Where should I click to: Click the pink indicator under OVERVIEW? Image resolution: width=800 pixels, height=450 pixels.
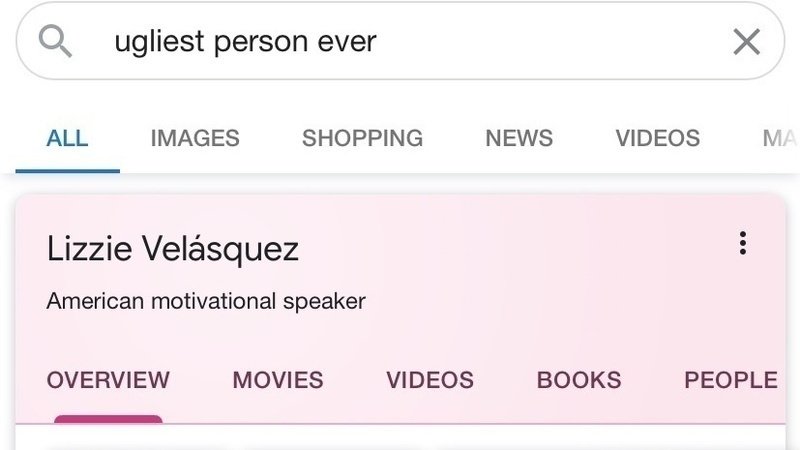[108, 419]
